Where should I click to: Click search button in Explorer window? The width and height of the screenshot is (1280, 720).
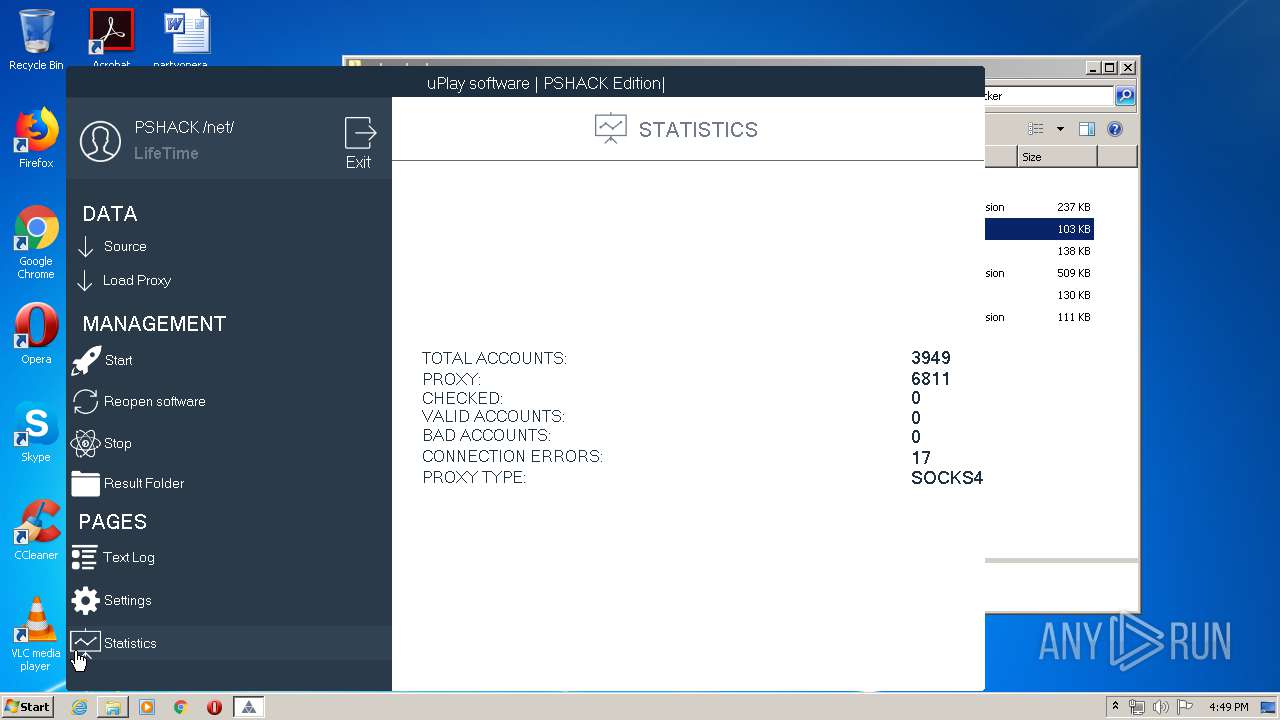pos(1125,96)
